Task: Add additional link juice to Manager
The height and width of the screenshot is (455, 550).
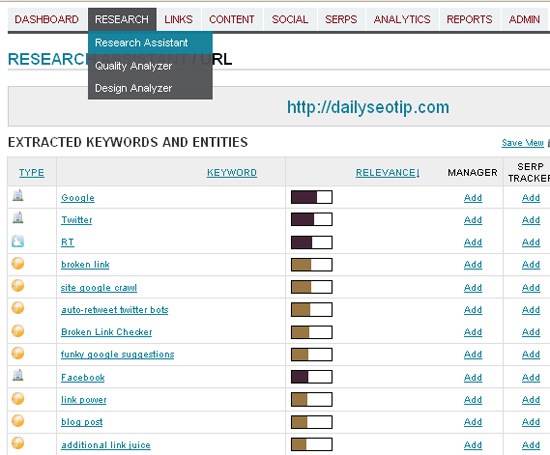Action: pos(473,445)
